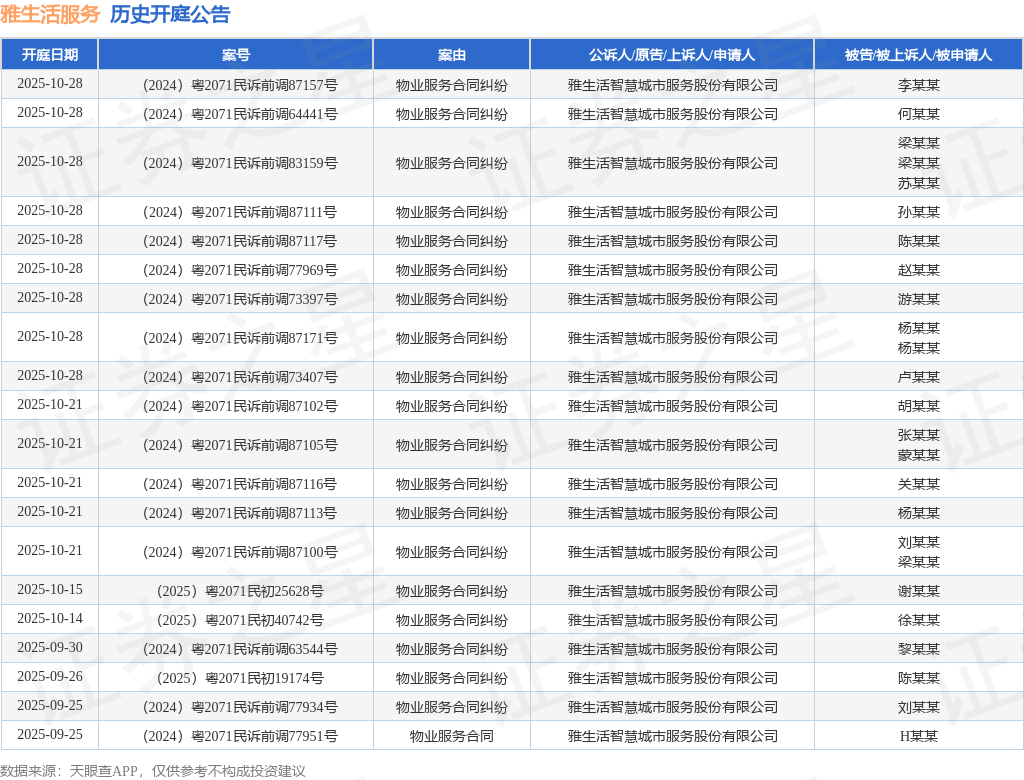Click defendant 何某某

click(918, 114)
